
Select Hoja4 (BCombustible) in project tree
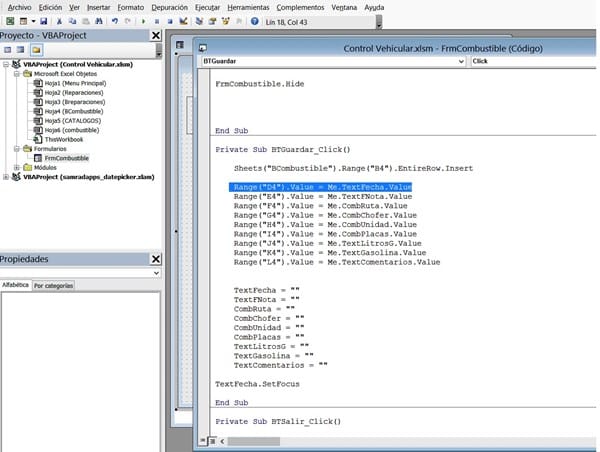(x=68, y=111)
